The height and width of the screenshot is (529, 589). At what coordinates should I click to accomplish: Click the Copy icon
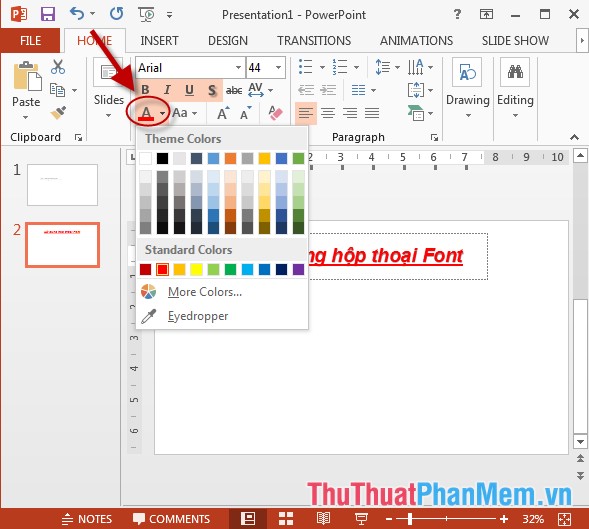[x=57, y=90]
